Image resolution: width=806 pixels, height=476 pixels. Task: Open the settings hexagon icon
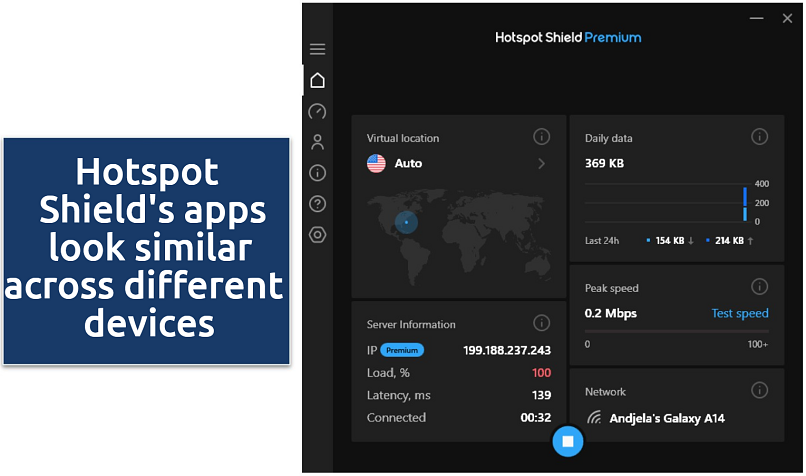(x=317, y=235)
